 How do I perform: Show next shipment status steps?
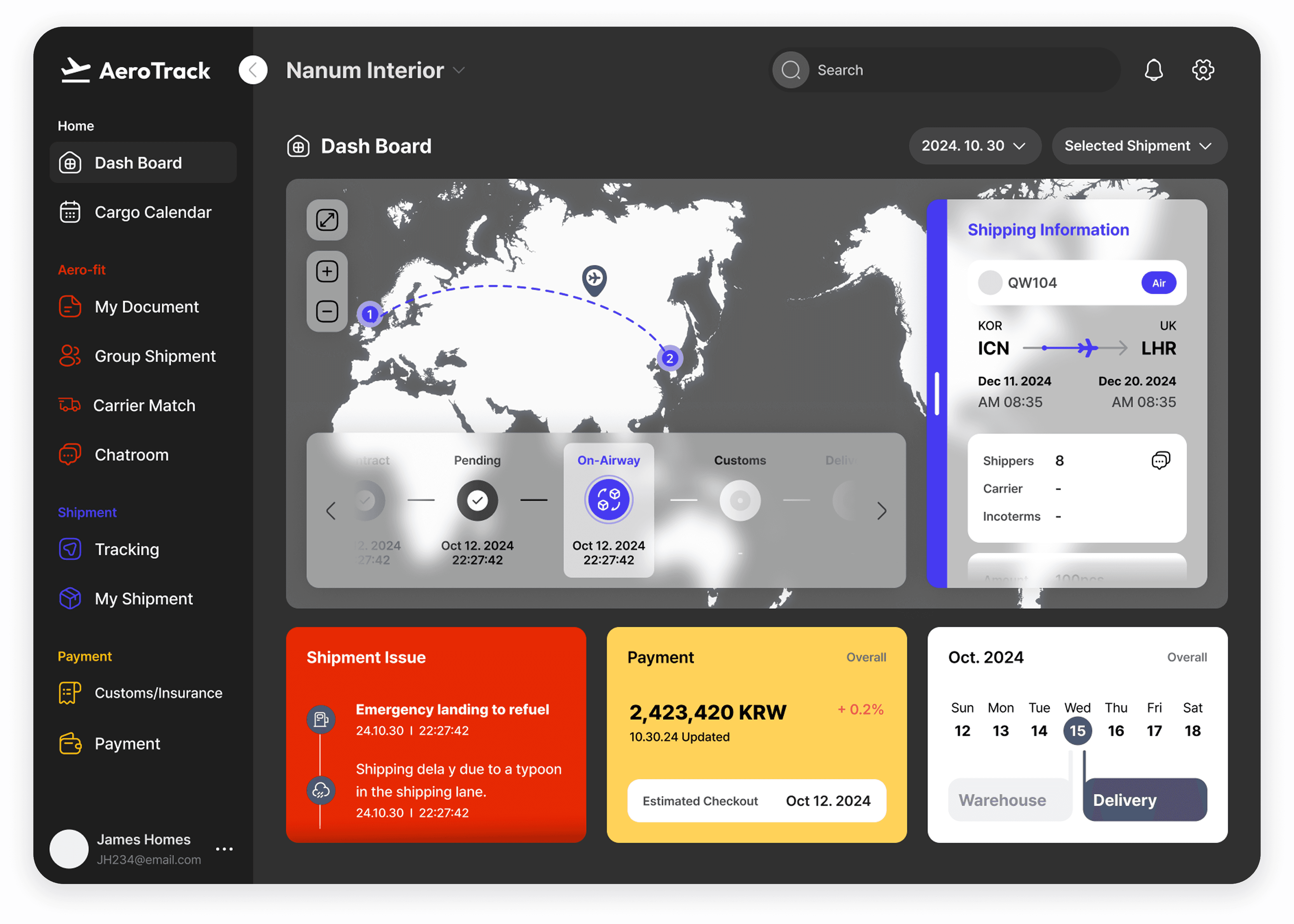pos(881,511)
